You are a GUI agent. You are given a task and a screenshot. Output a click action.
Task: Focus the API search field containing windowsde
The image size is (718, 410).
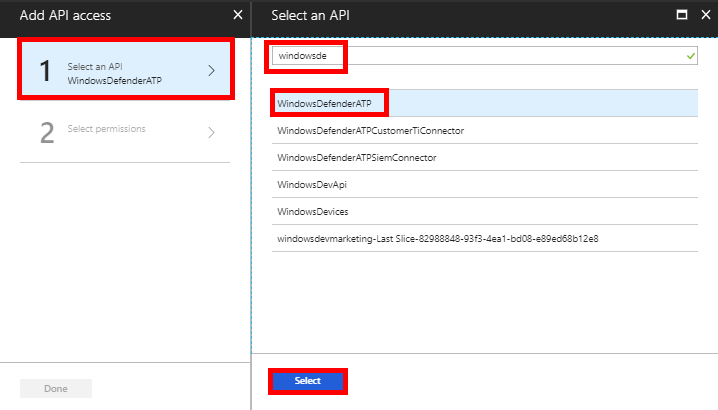(480, 57)
